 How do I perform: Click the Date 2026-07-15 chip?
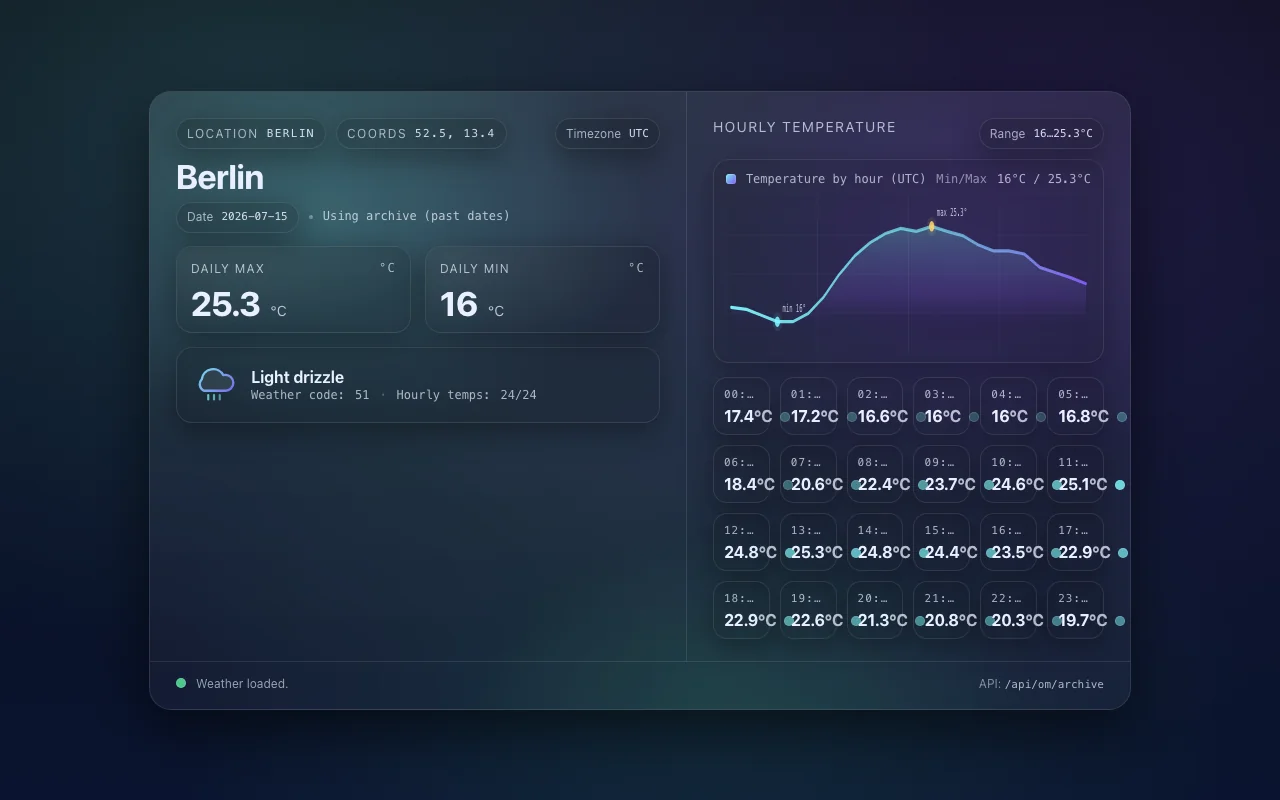(237, 217)
